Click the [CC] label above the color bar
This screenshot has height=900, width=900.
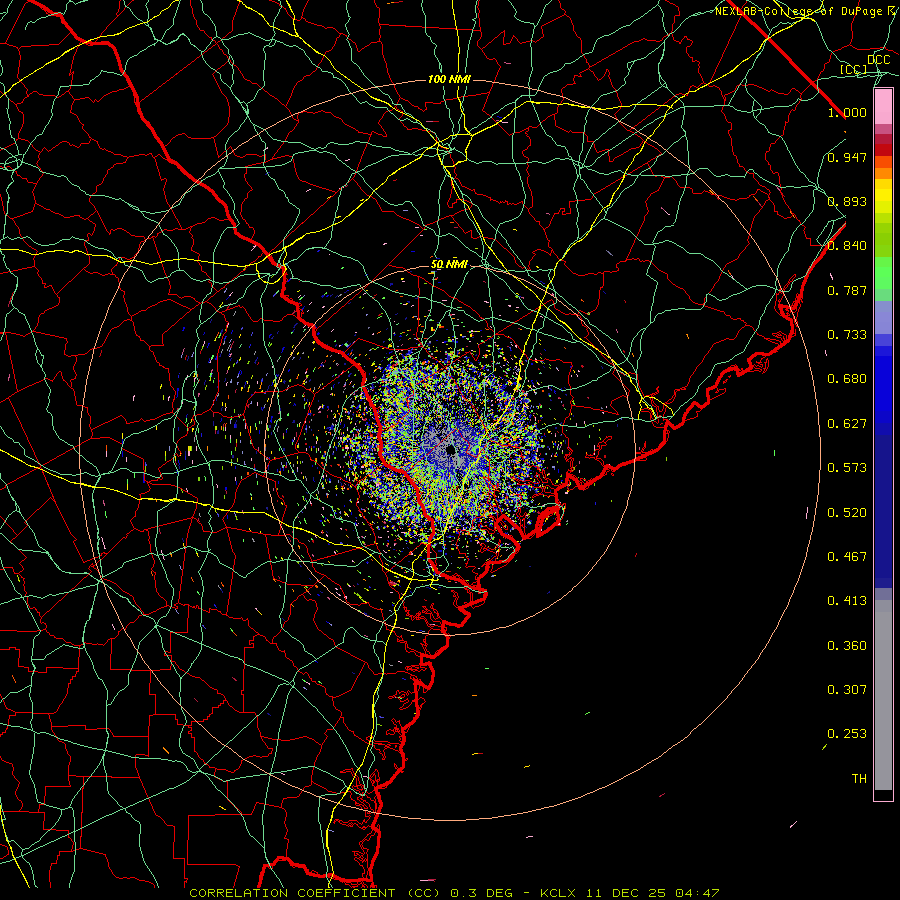click(x=854, y=70)
